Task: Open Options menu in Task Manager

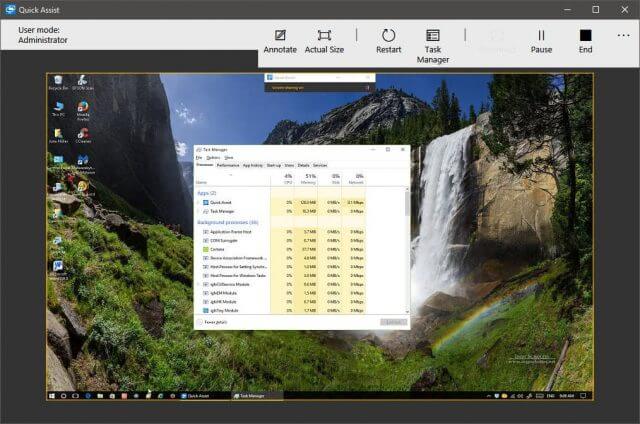Action: click(x=213, y=158)
